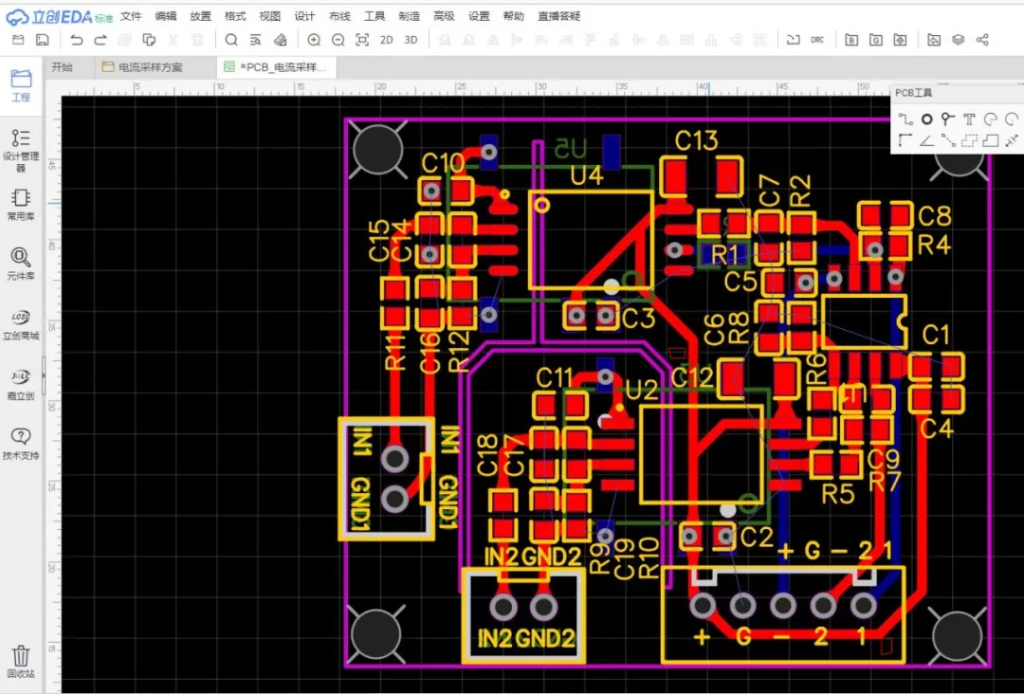Open the 文件 menu
The width and height of the screenshot is (1024, 694).
coord(131,16)
